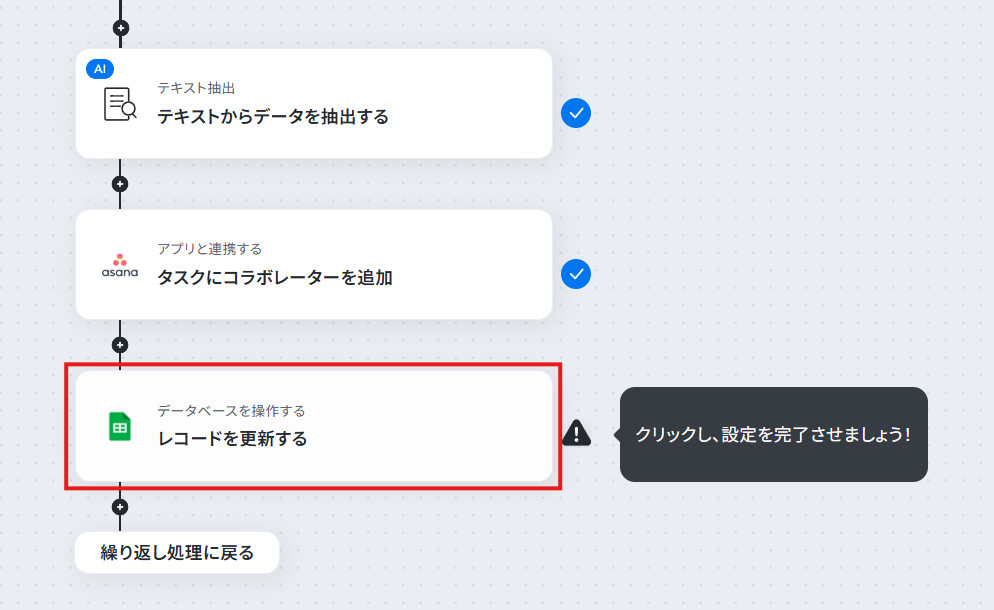Click the クリックし、設定を完了させましょう! tooltip
Viewport: 994px width, 610px height.
(773, 434)
